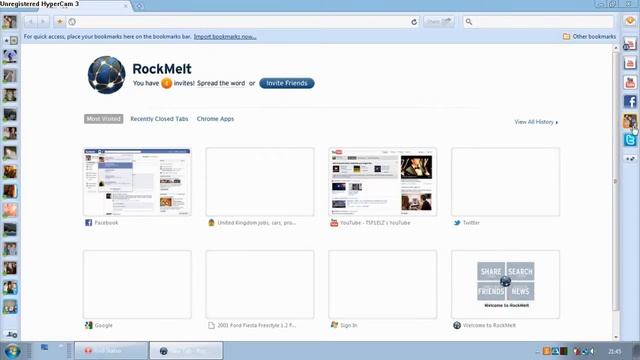
Task: Open the Sign In page thumbnail
Action: click(x=382, y=284)
